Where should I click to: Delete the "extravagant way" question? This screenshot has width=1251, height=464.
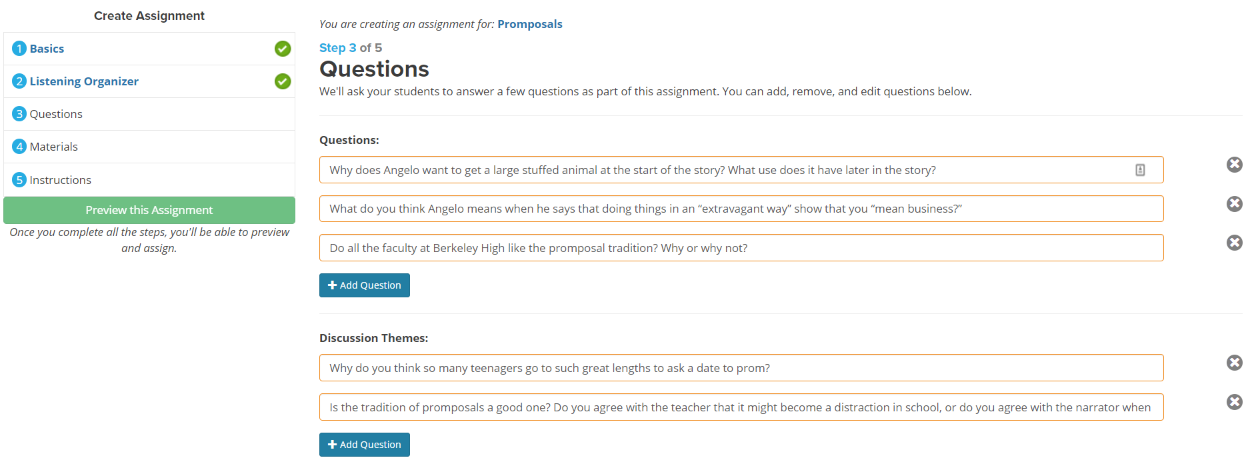pyautogui.click(x=1234, y=204)
